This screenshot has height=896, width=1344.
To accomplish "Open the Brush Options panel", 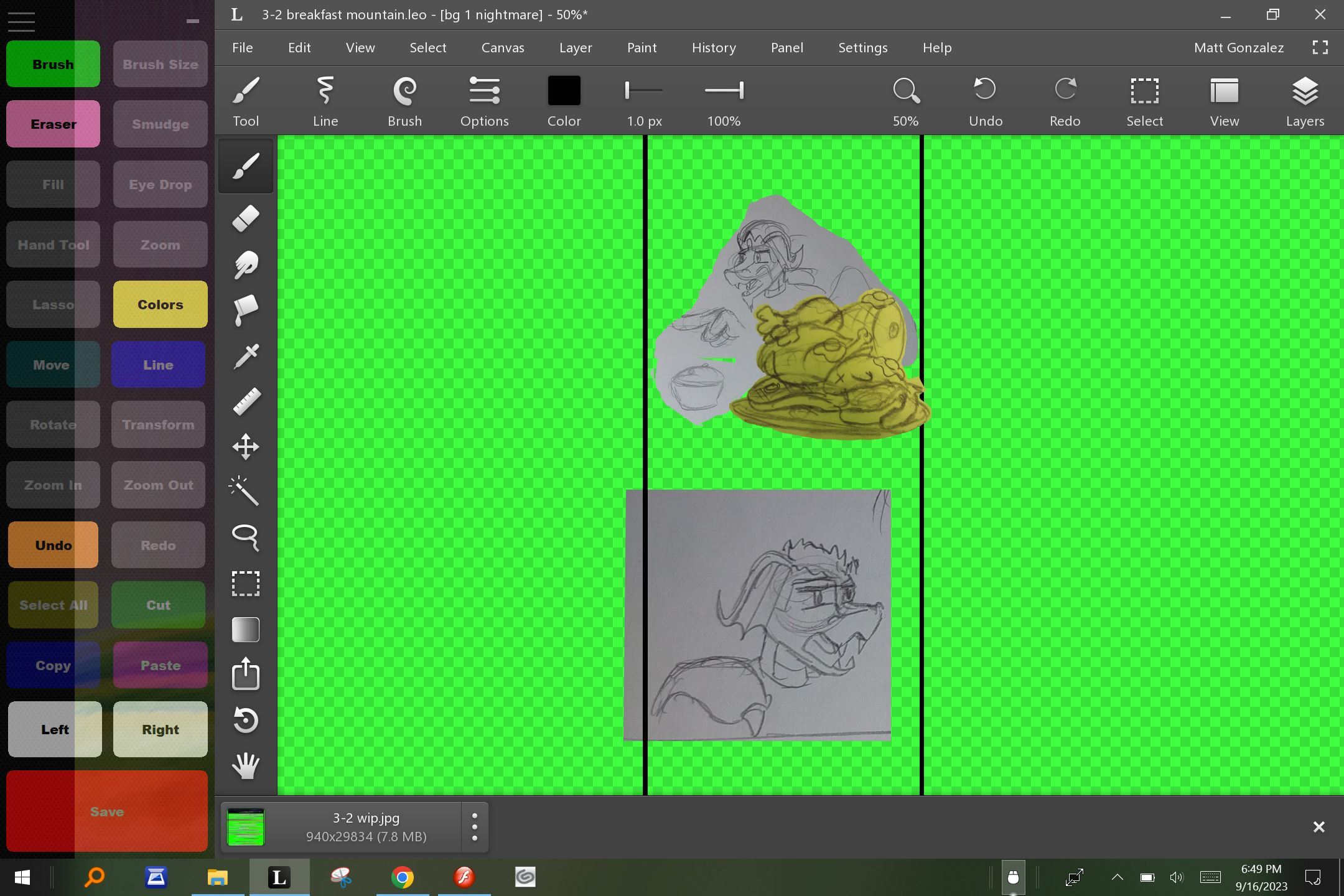I will click(484, 102).
